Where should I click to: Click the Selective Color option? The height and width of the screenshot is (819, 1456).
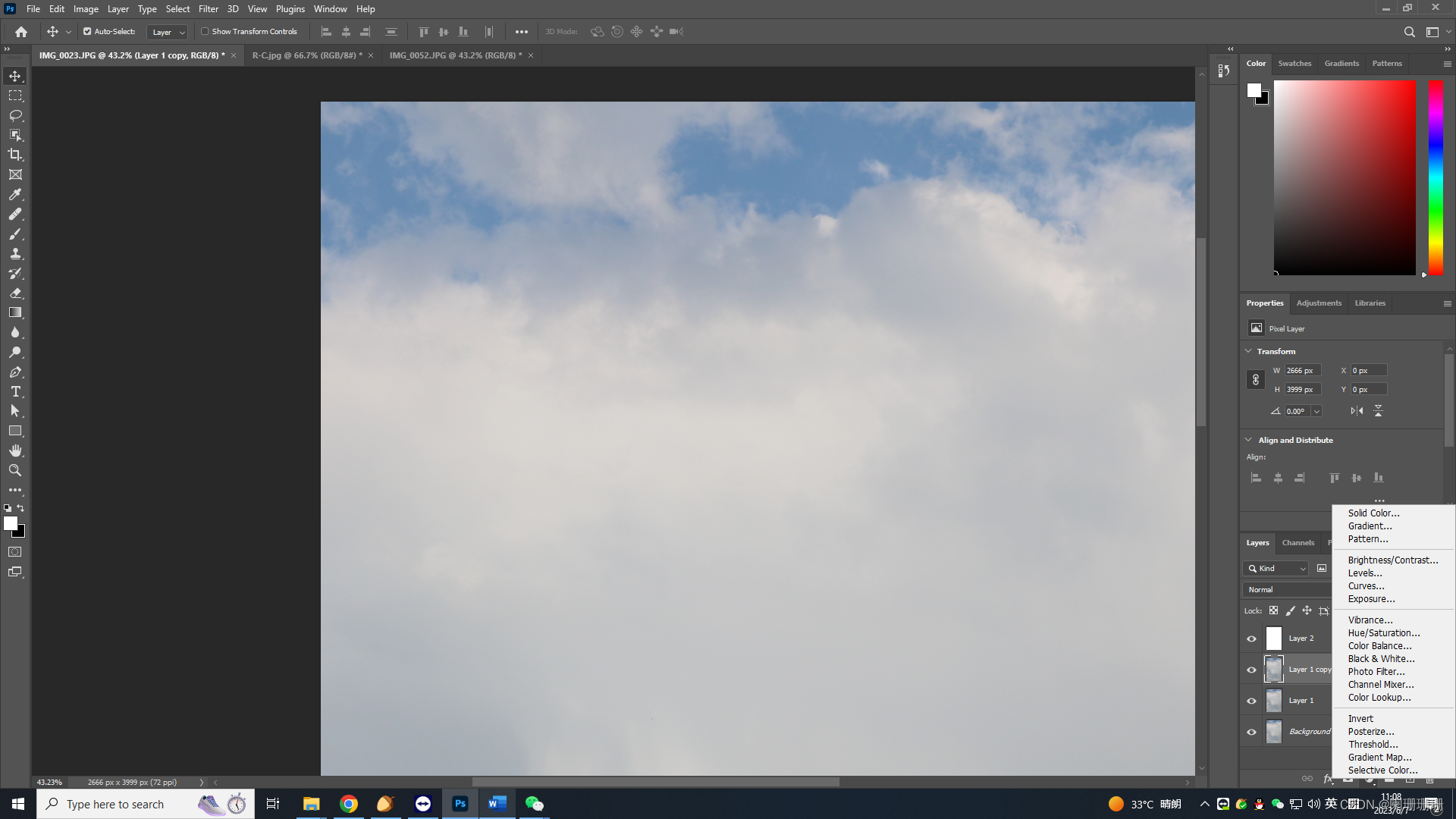1382,770
